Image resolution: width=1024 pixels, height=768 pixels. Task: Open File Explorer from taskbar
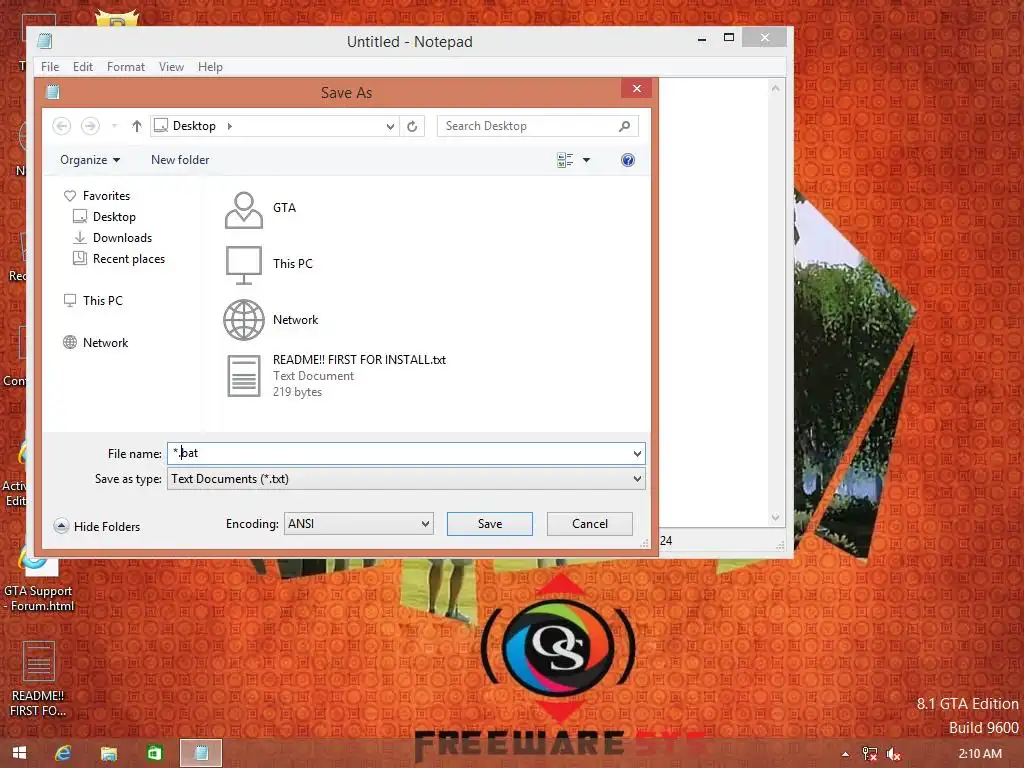point(108,753)
